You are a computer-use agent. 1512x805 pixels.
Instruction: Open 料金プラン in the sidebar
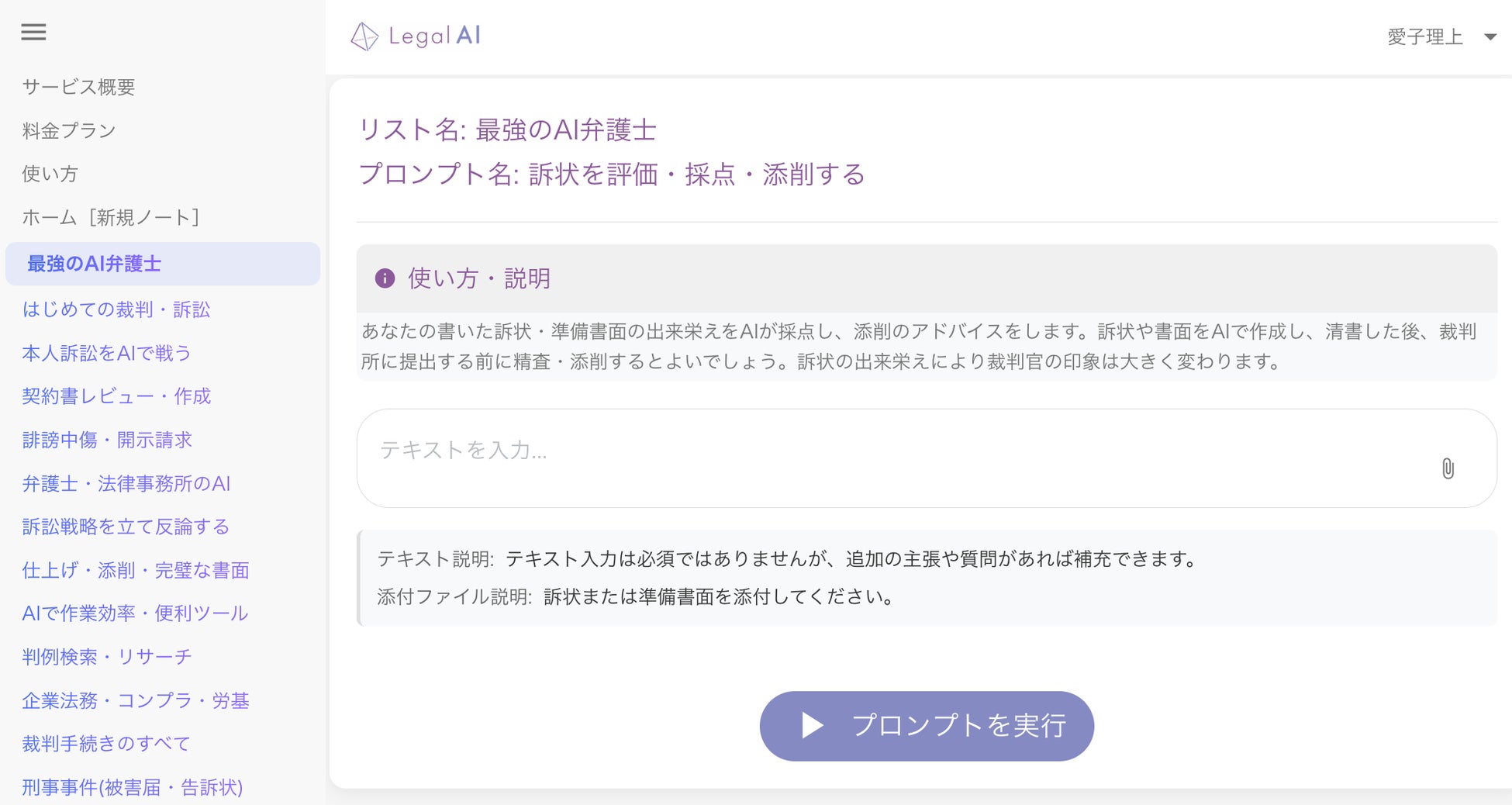tap(69, 130)
